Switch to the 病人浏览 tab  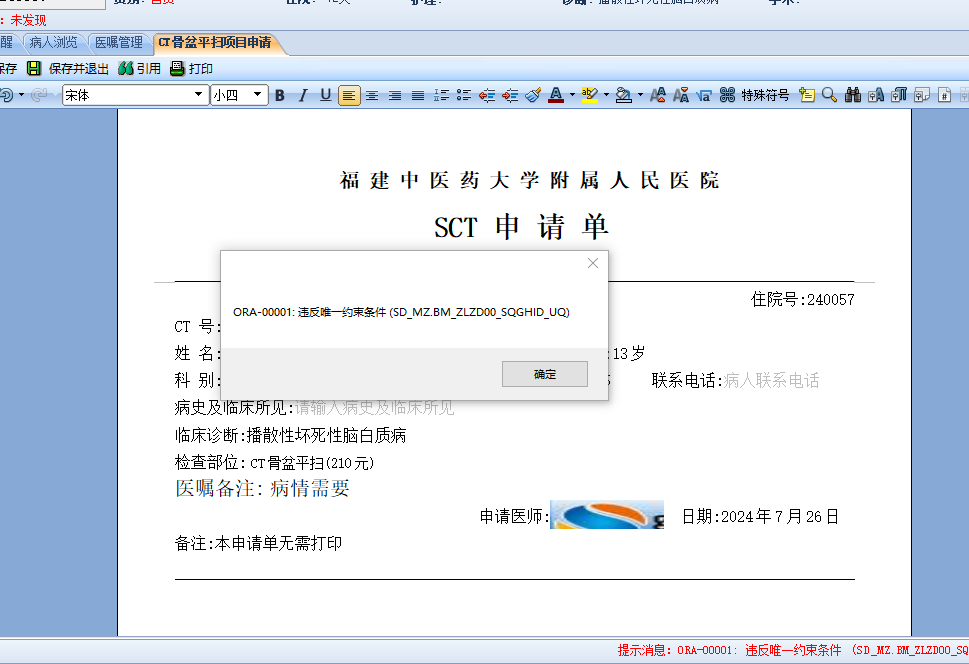[x=54, y=42]
